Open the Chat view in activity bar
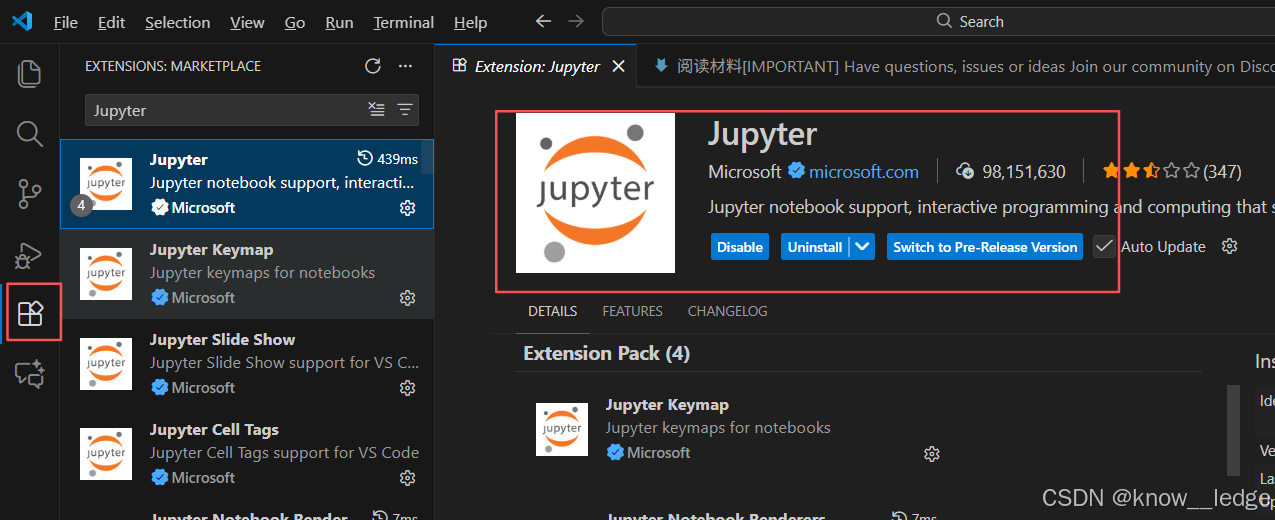 [30, 374]
